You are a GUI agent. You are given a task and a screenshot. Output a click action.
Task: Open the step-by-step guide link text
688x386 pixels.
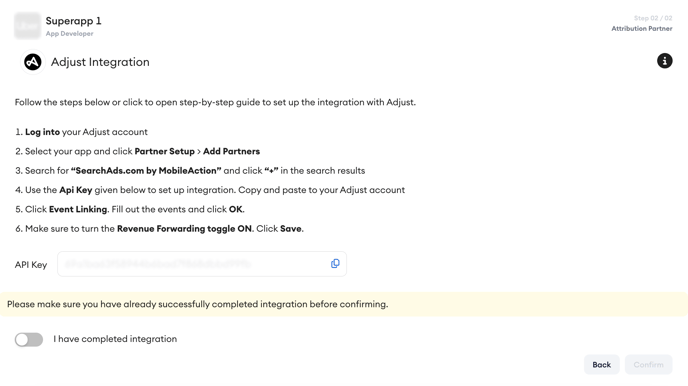220,102
